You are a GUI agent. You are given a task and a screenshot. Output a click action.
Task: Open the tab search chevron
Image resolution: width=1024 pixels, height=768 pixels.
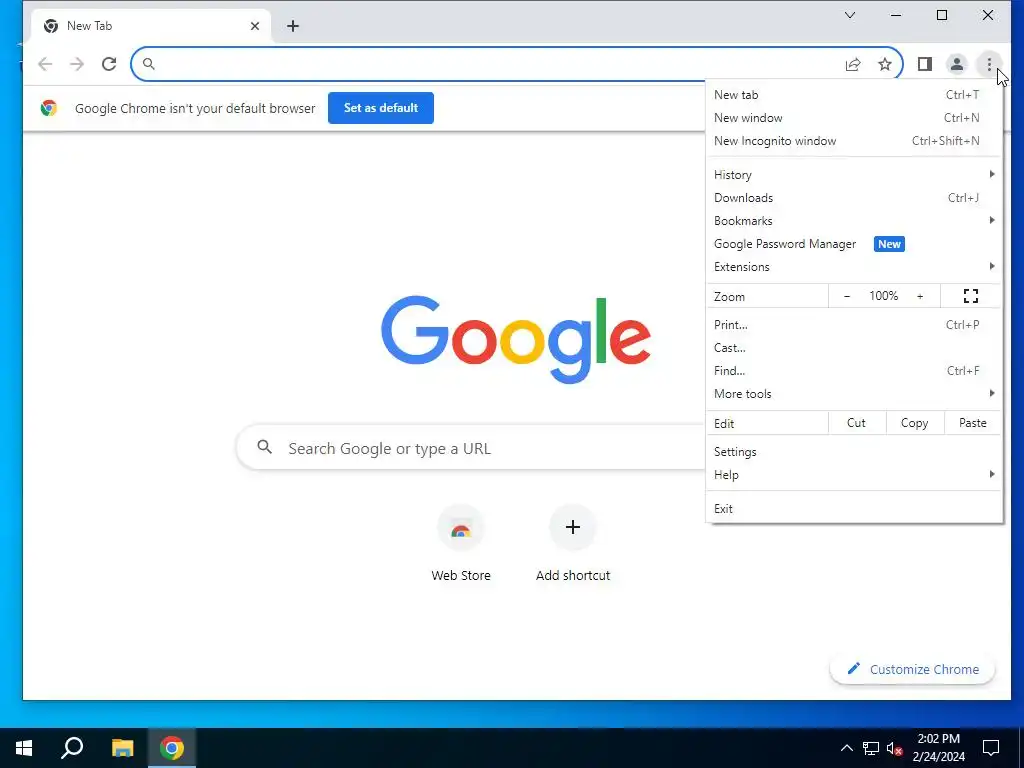(x=850, y=15)
